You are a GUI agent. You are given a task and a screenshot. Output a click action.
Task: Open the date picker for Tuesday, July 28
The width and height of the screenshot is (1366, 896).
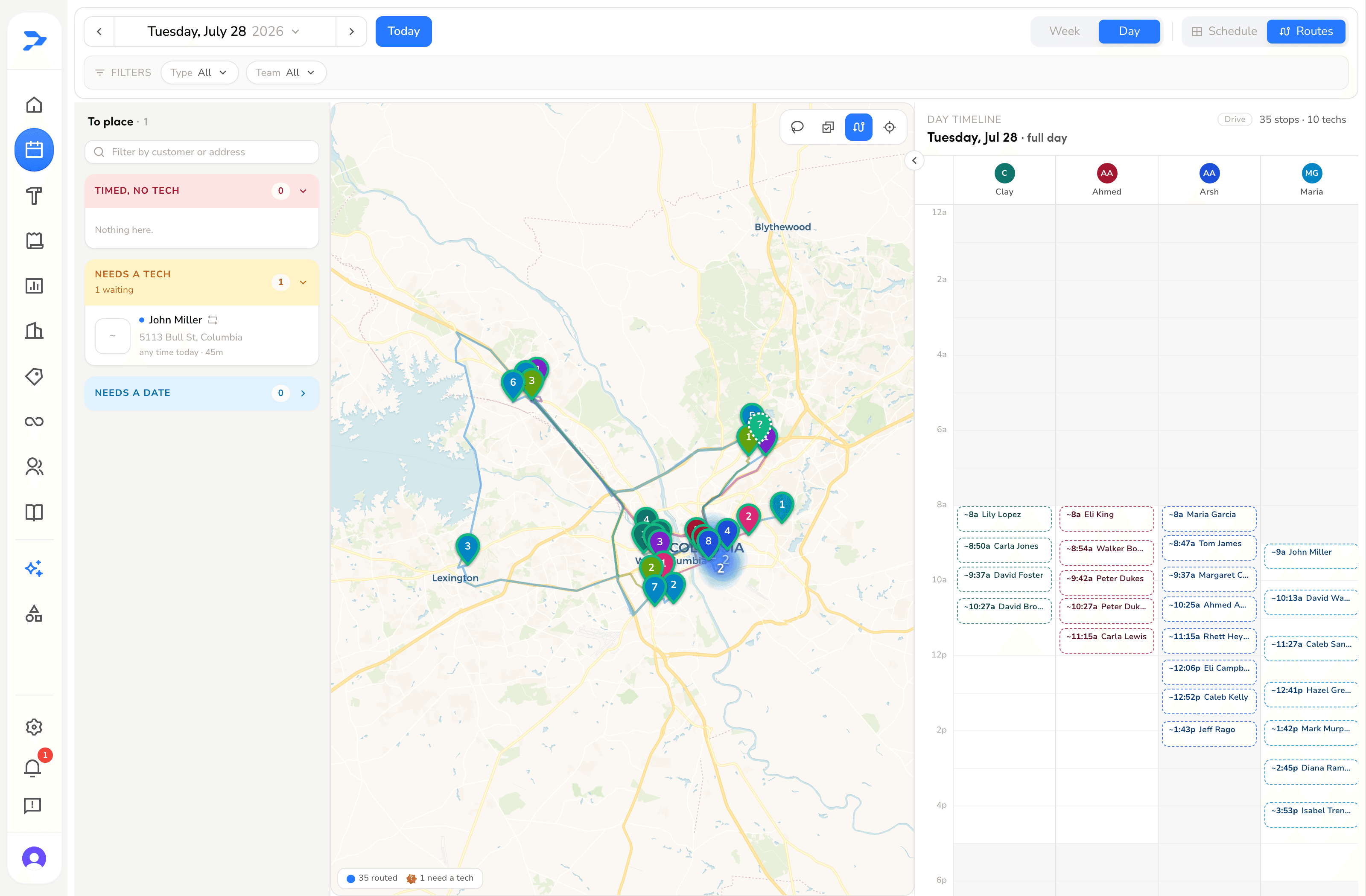225,32
